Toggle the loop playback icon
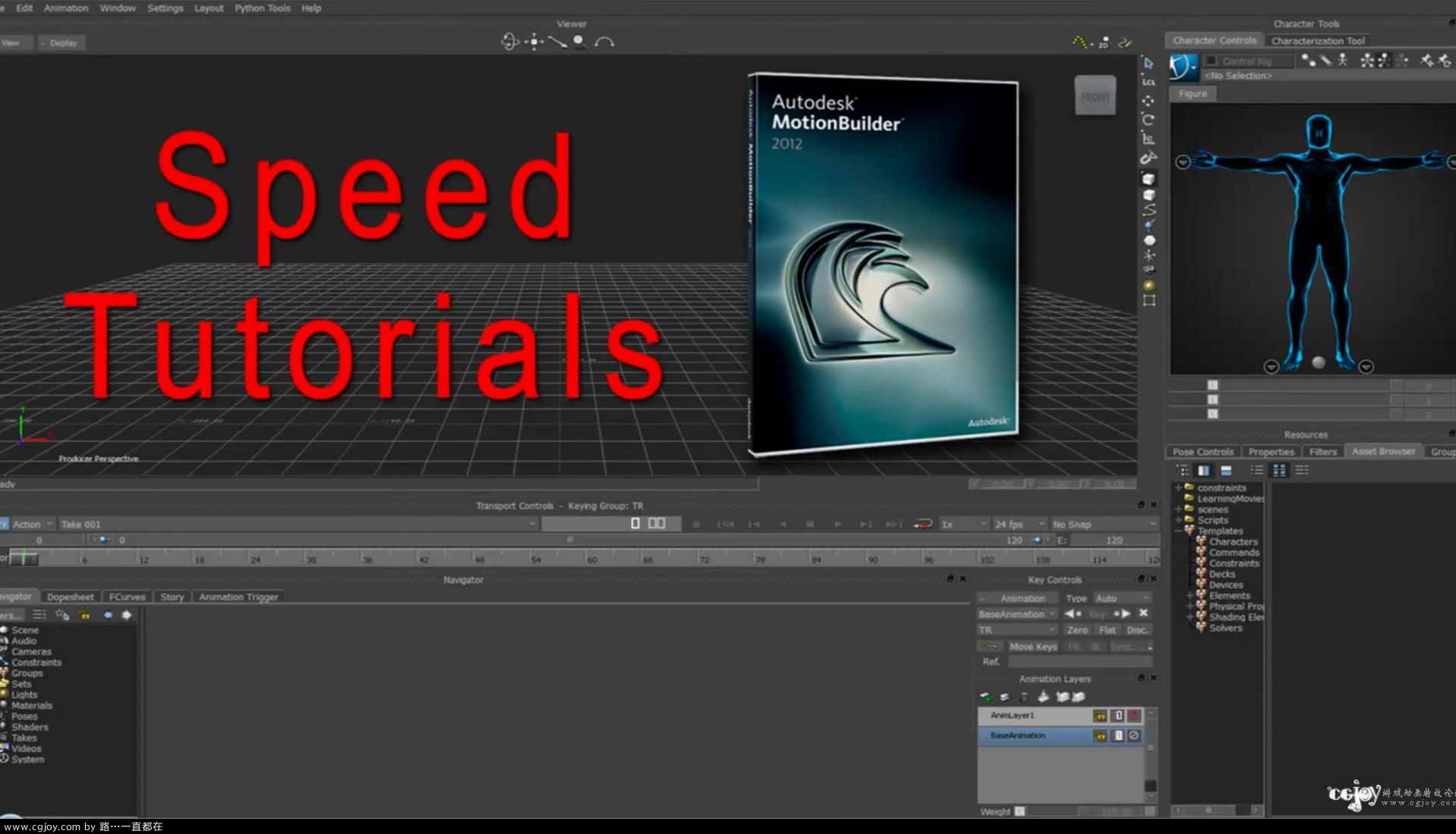Viewport: 1456px width, 834px height. [922, 524]
